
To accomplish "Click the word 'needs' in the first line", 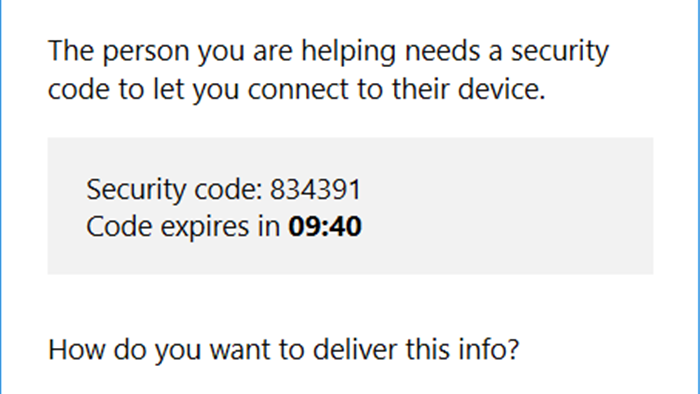I will [x=442, y=51].
